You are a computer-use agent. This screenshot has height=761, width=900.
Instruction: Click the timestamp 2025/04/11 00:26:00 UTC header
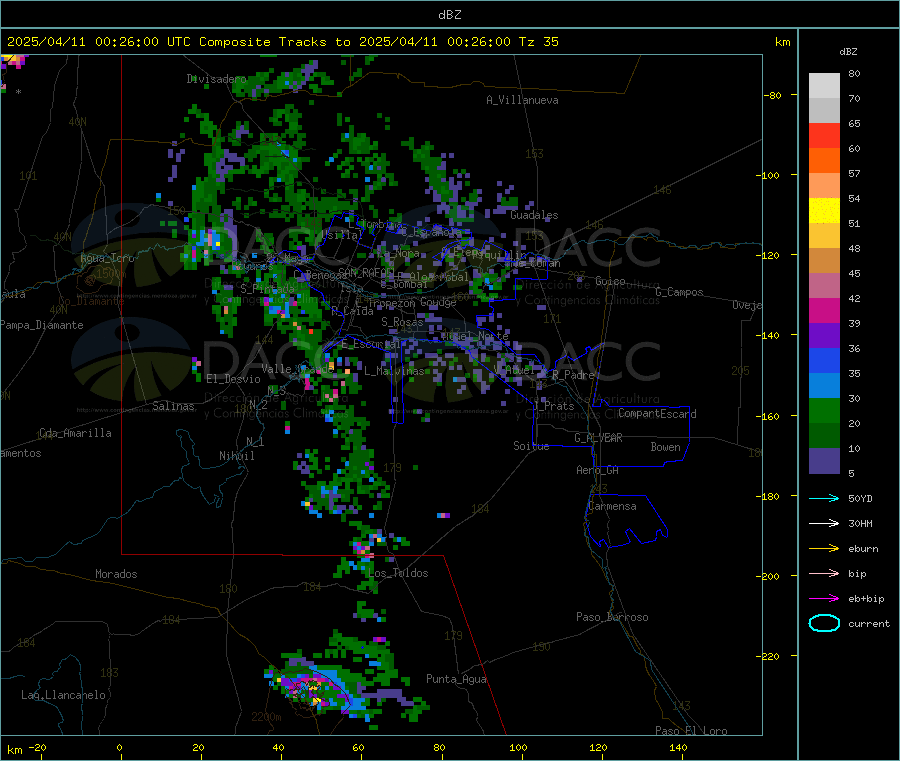99,42
